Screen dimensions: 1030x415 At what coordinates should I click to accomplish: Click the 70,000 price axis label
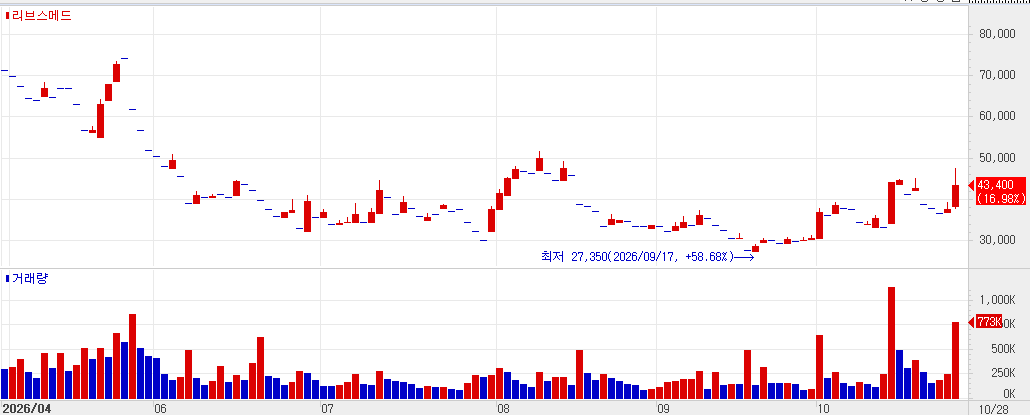(997, 76)
